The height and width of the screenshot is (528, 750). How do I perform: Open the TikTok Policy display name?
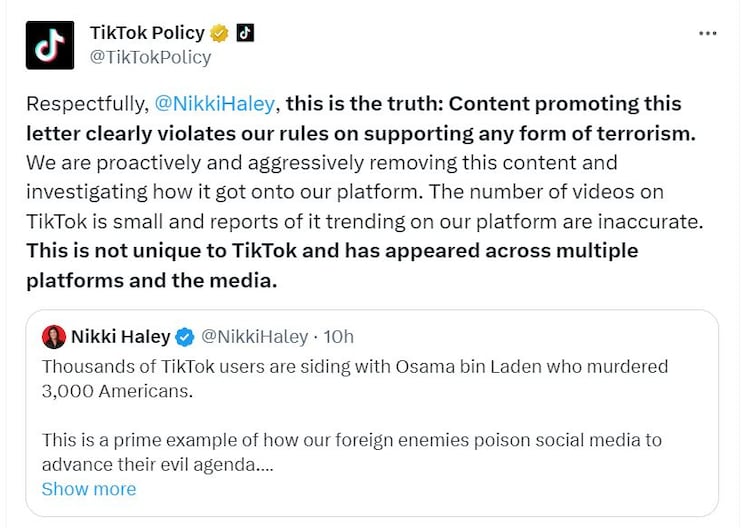(x=147, y=33)
